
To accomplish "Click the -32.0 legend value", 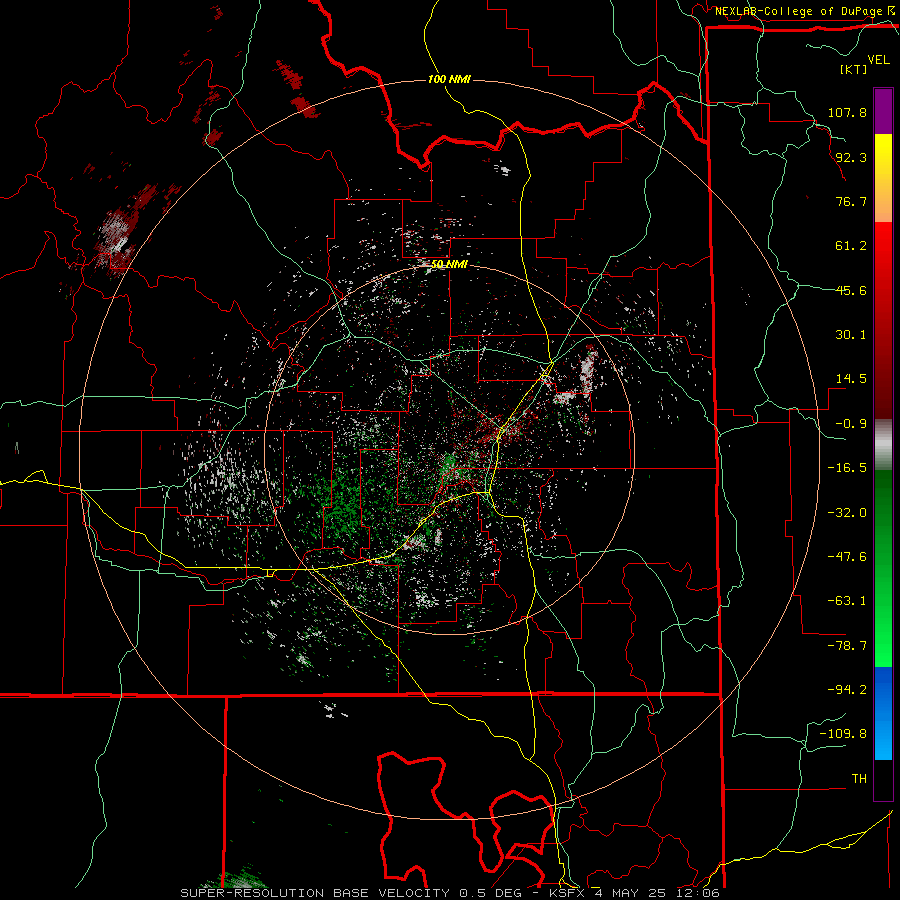I will coord(847,513).
